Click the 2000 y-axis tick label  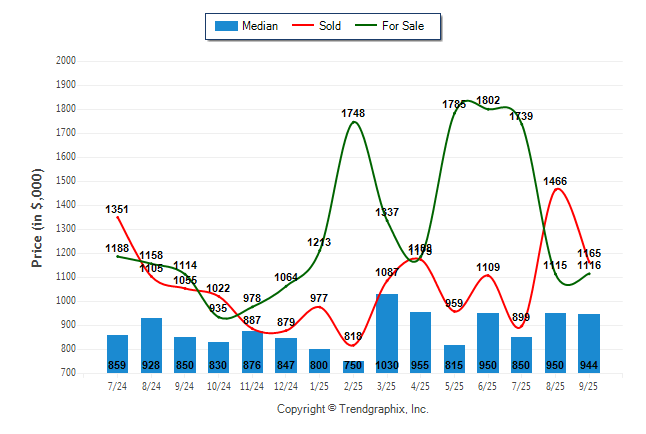pos(64,61)
